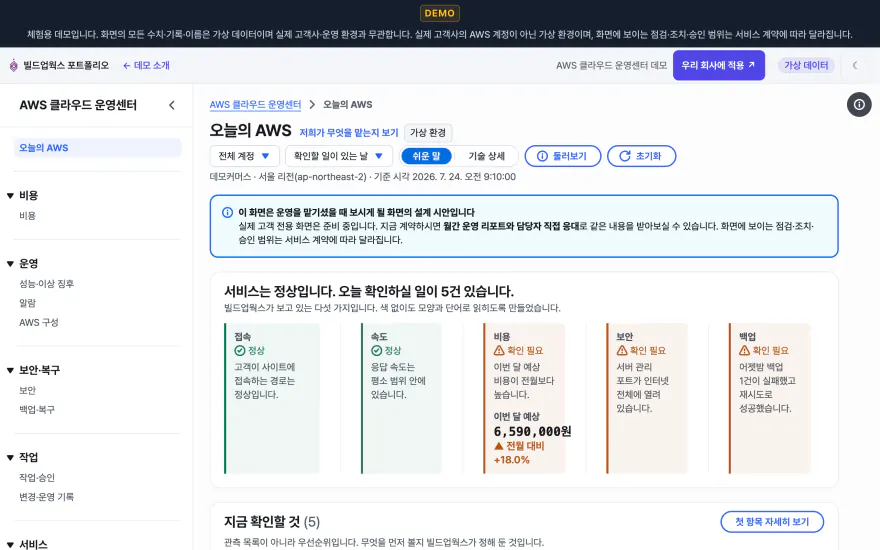This screenshot has width=880, height=550.
Task: Collapse the 보안·복구 sidebar section
Action: 10,370
